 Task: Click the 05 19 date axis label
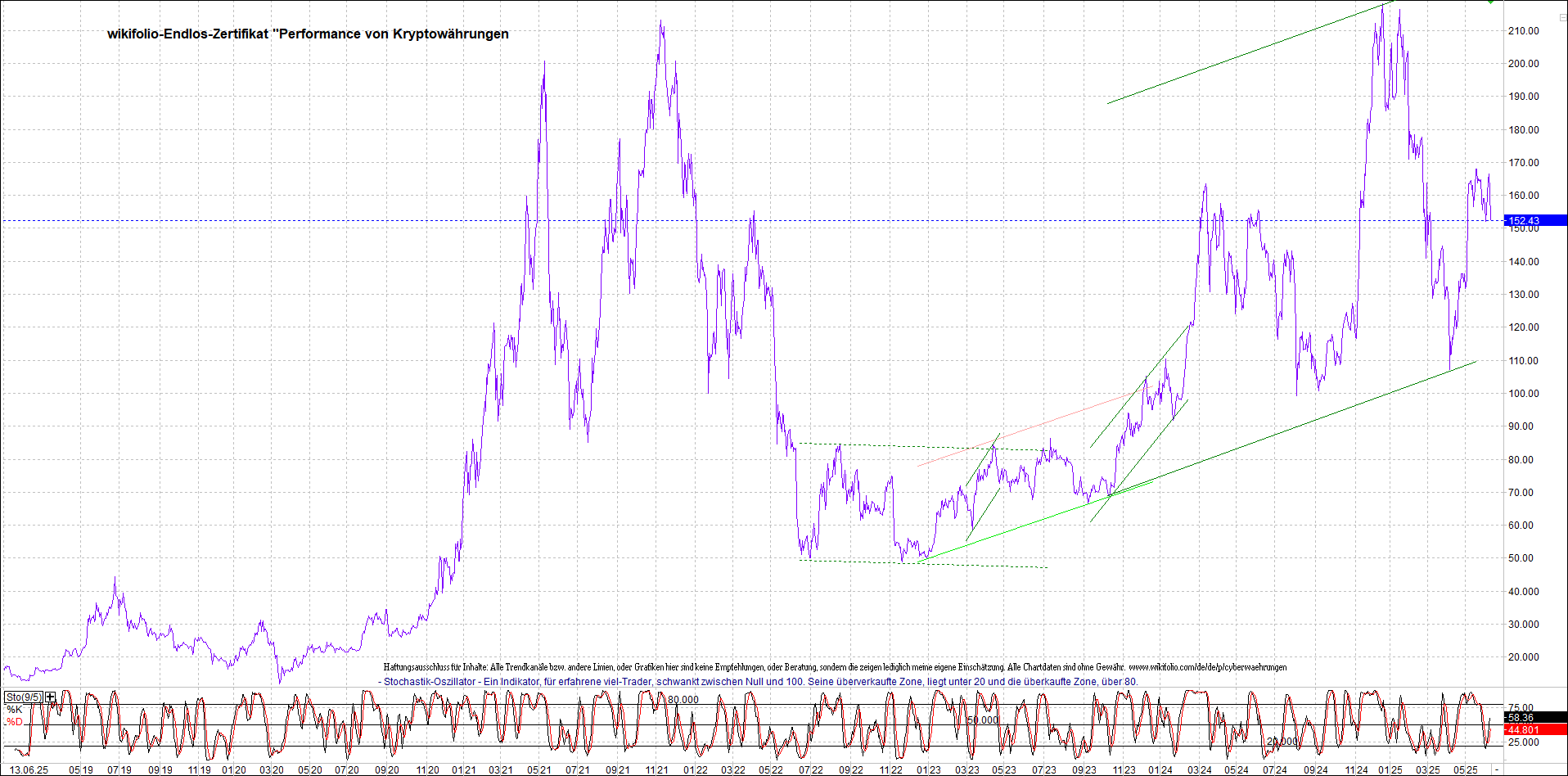pos(81,770)
